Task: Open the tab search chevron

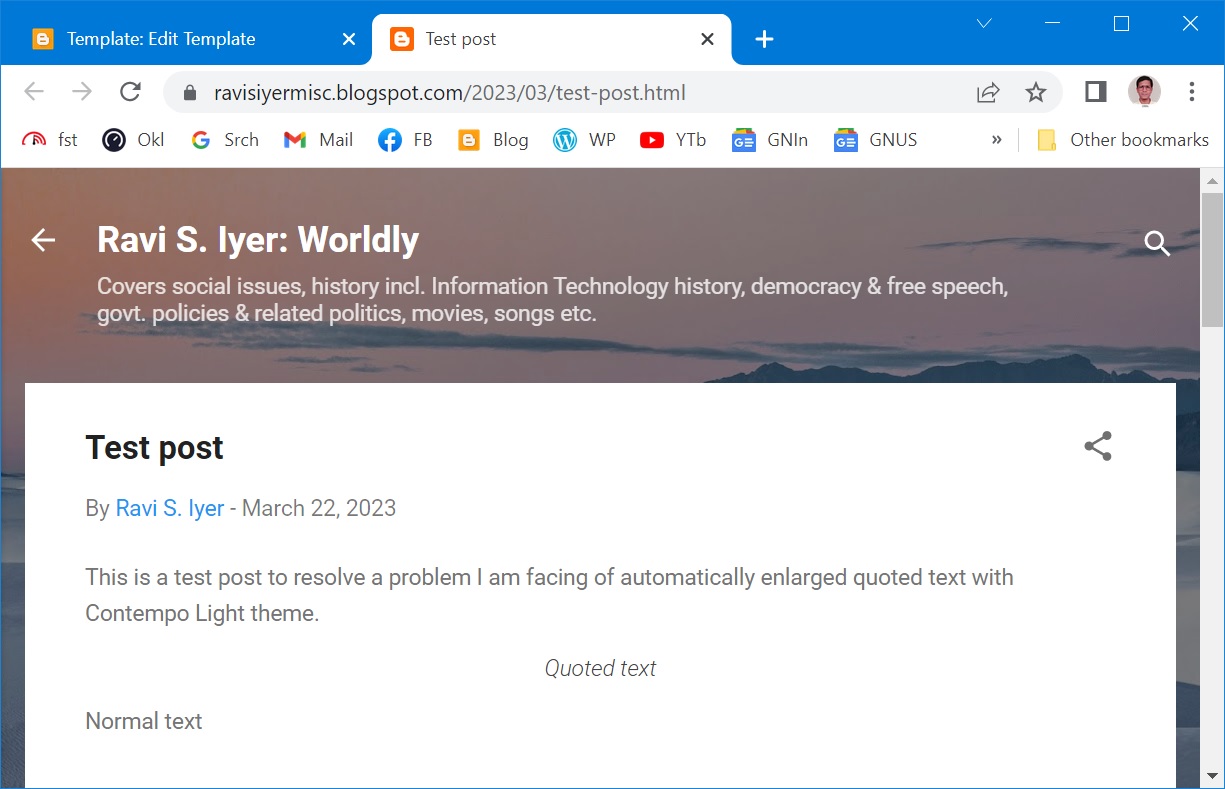Action: pyautogui.click(x=983, y=24)
